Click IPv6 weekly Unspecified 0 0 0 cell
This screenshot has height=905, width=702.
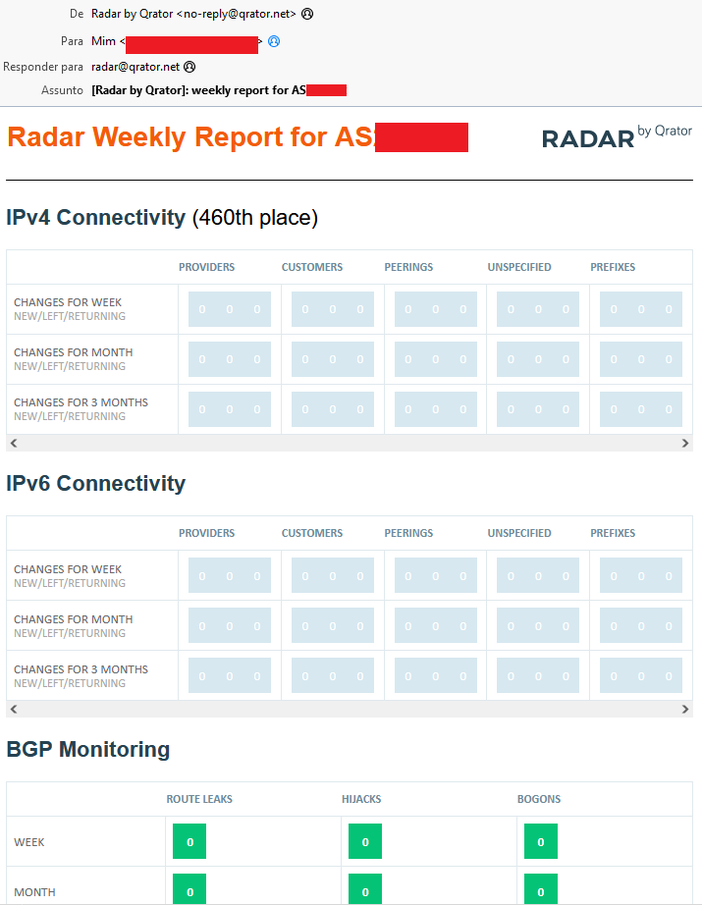coord(538,575)
